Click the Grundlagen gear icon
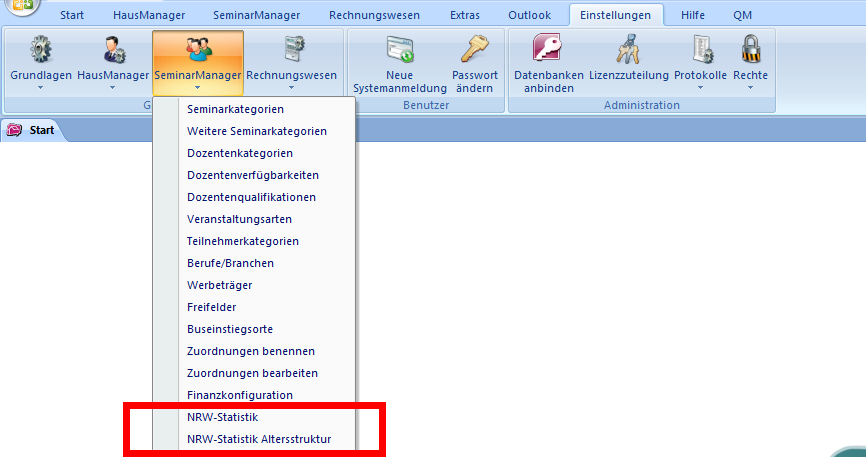This screenshot has width=866, height=457. (40, 49)
